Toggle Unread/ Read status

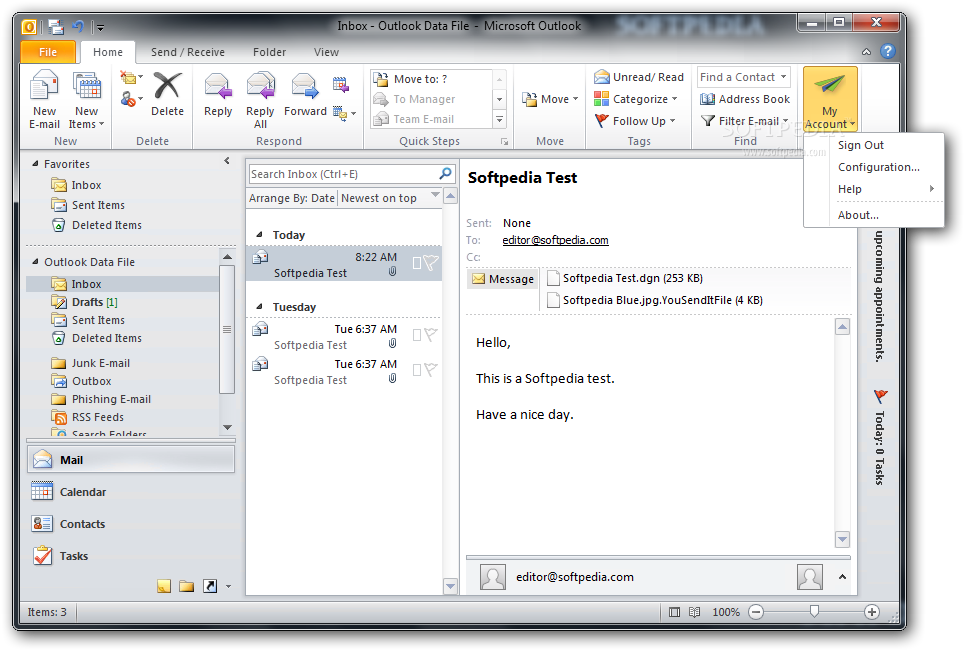click(x=639, y=77)
